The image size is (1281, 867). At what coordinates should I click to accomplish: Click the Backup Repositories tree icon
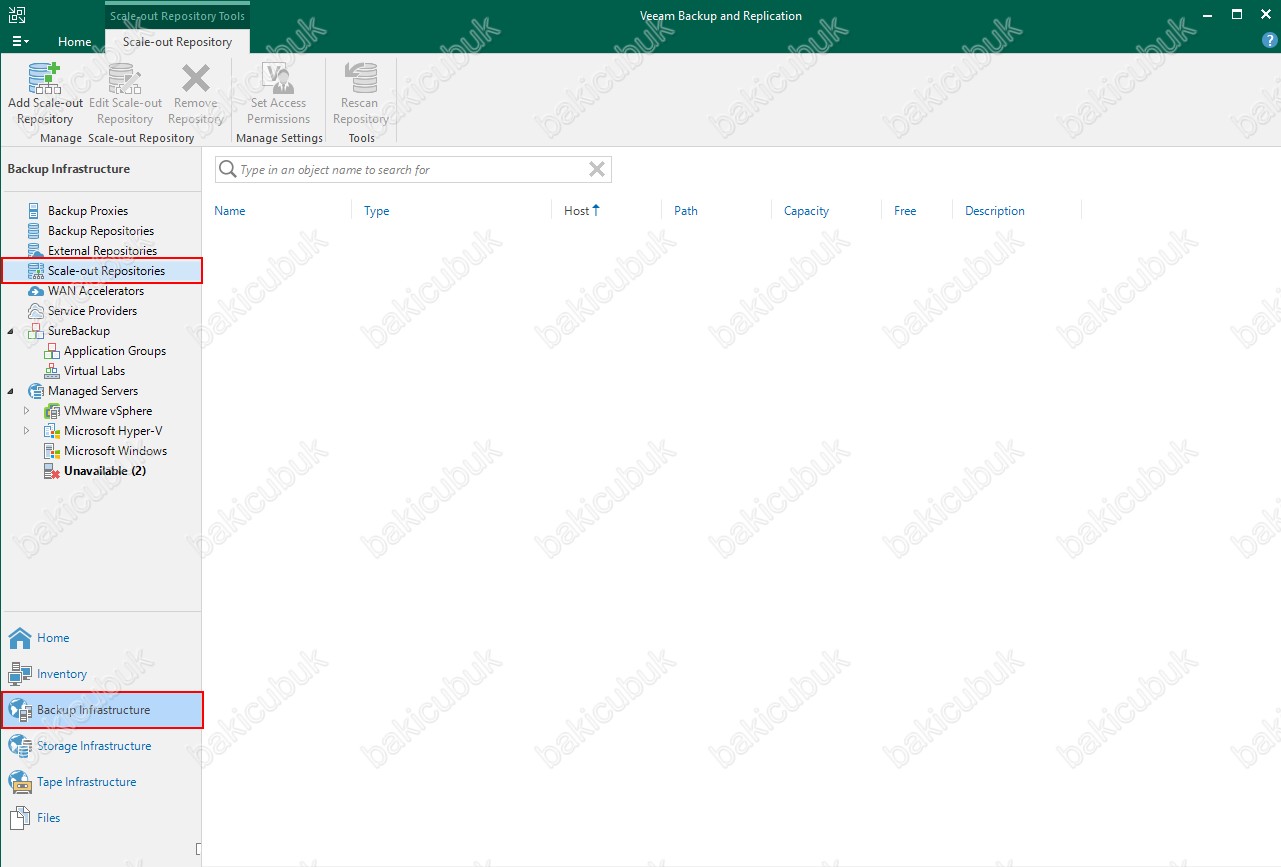point(35,231)
